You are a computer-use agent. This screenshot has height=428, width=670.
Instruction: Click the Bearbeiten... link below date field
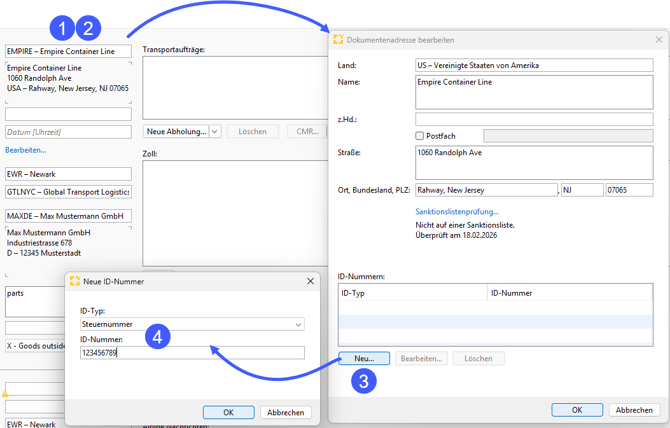[x=26, y=150]
